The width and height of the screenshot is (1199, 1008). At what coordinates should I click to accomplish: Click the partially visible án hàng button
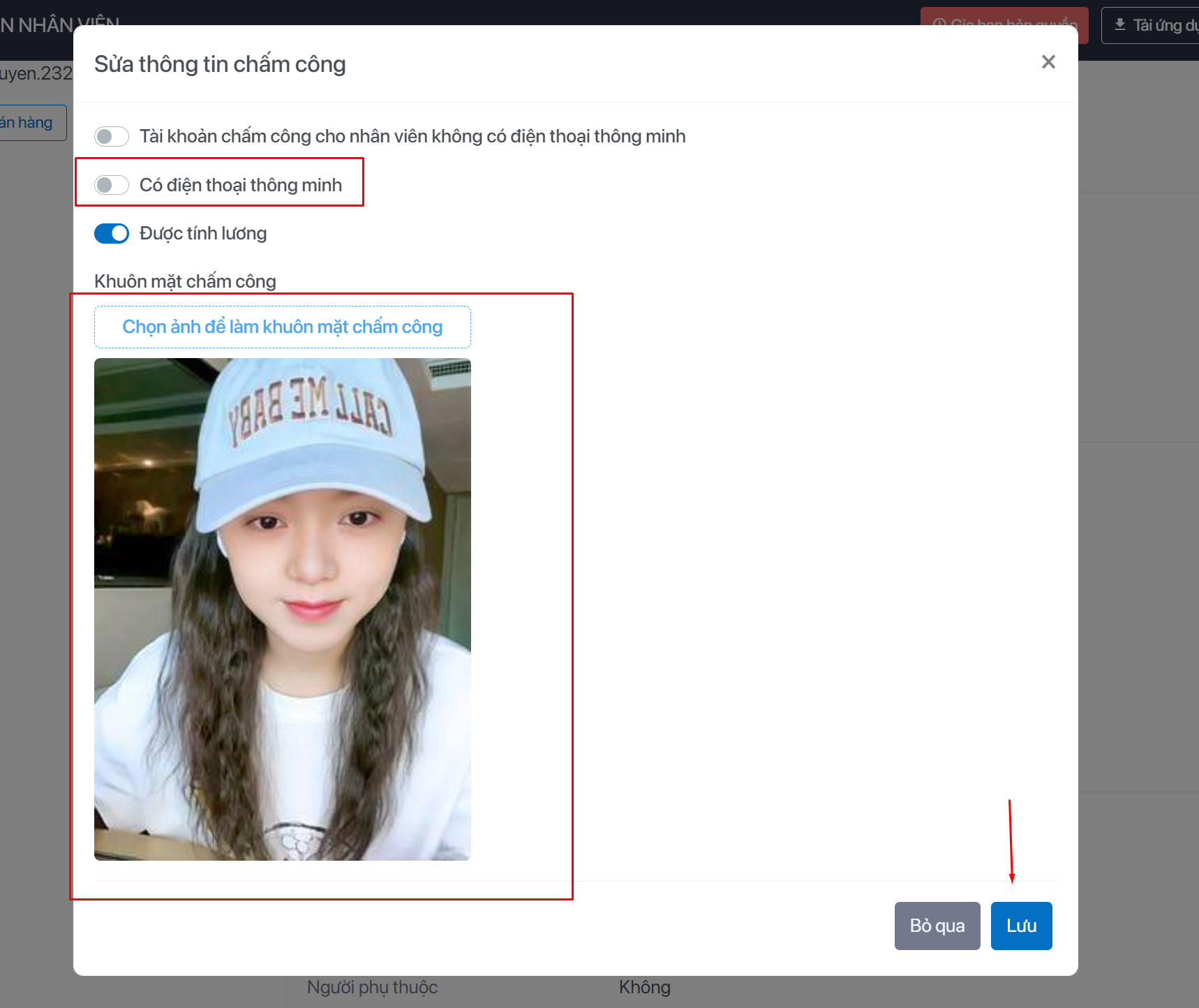31,123
